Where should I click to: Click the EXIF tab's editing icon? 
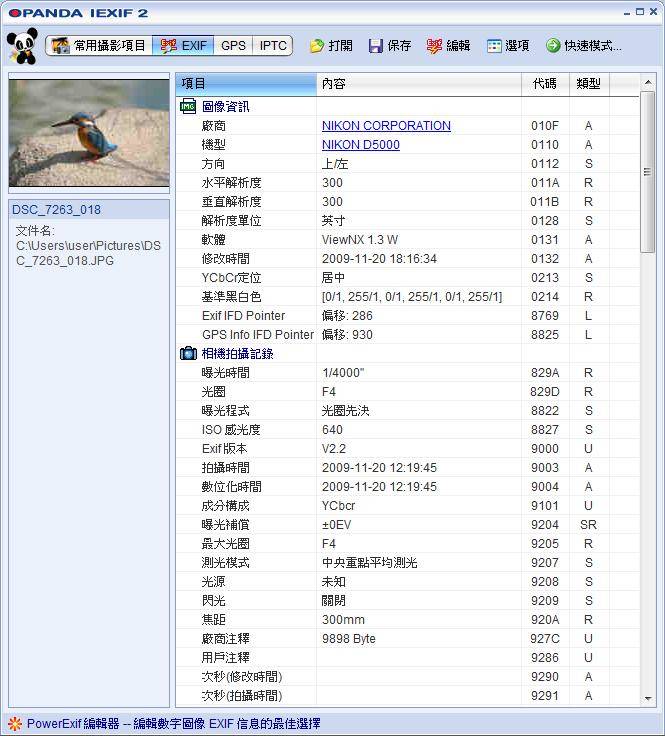[x=168, y=46]
